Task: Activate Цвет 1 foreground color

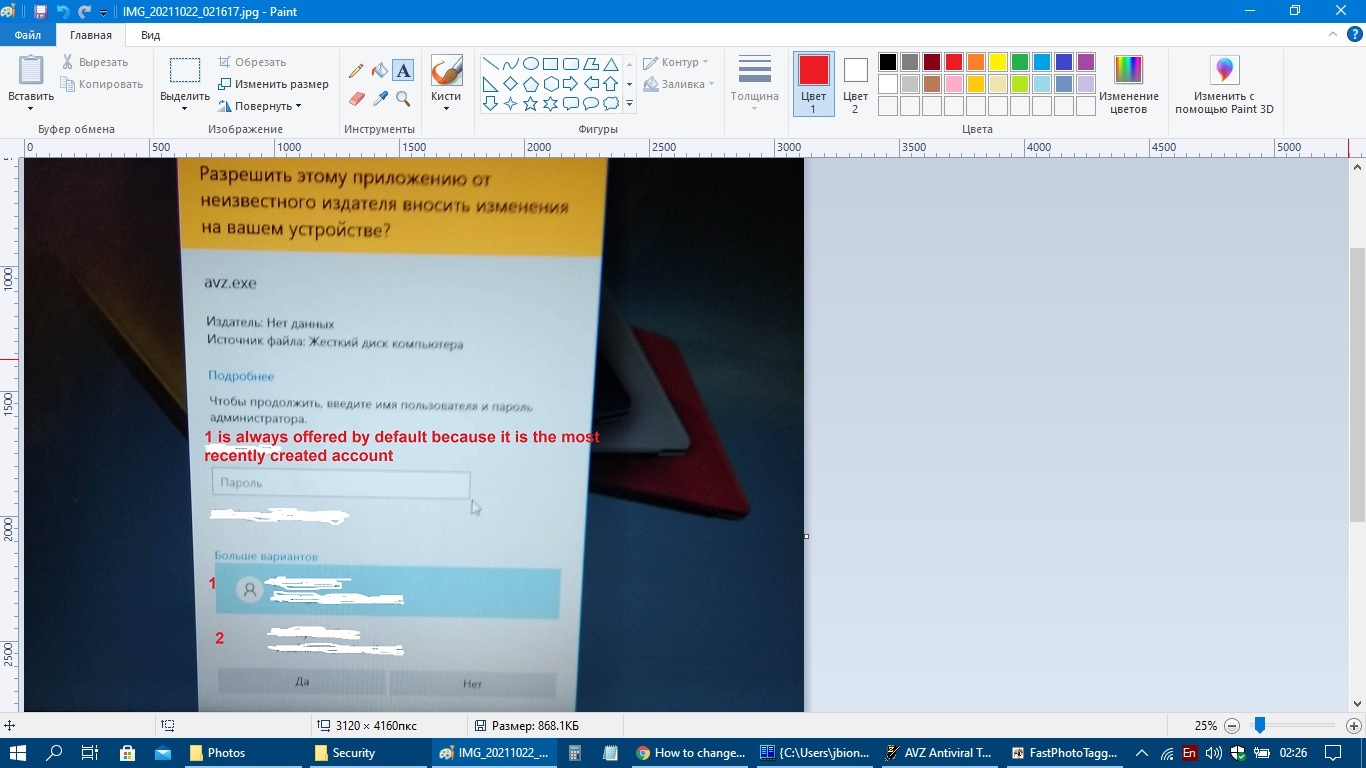Action: tap(814, 84)
